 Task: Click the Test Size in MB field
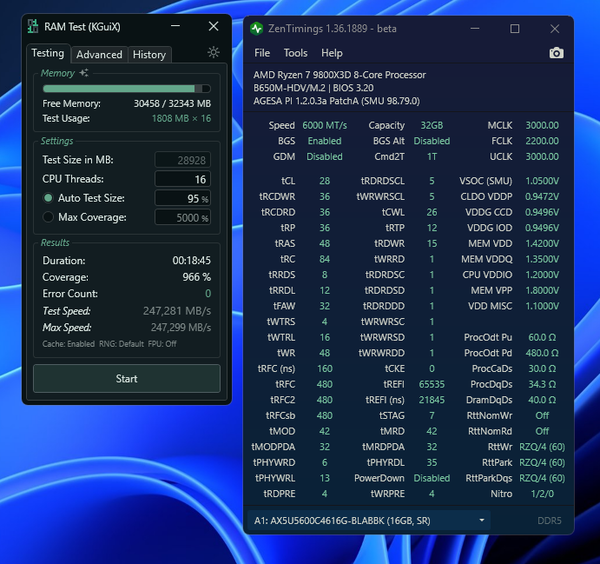coord(183,160)
